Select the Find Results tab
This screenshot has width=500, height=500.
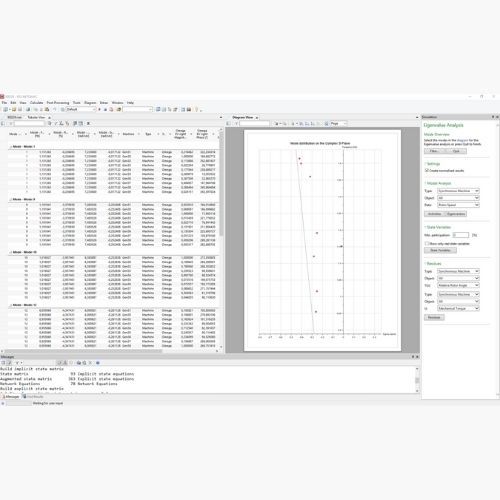click(x=33, y=397)
